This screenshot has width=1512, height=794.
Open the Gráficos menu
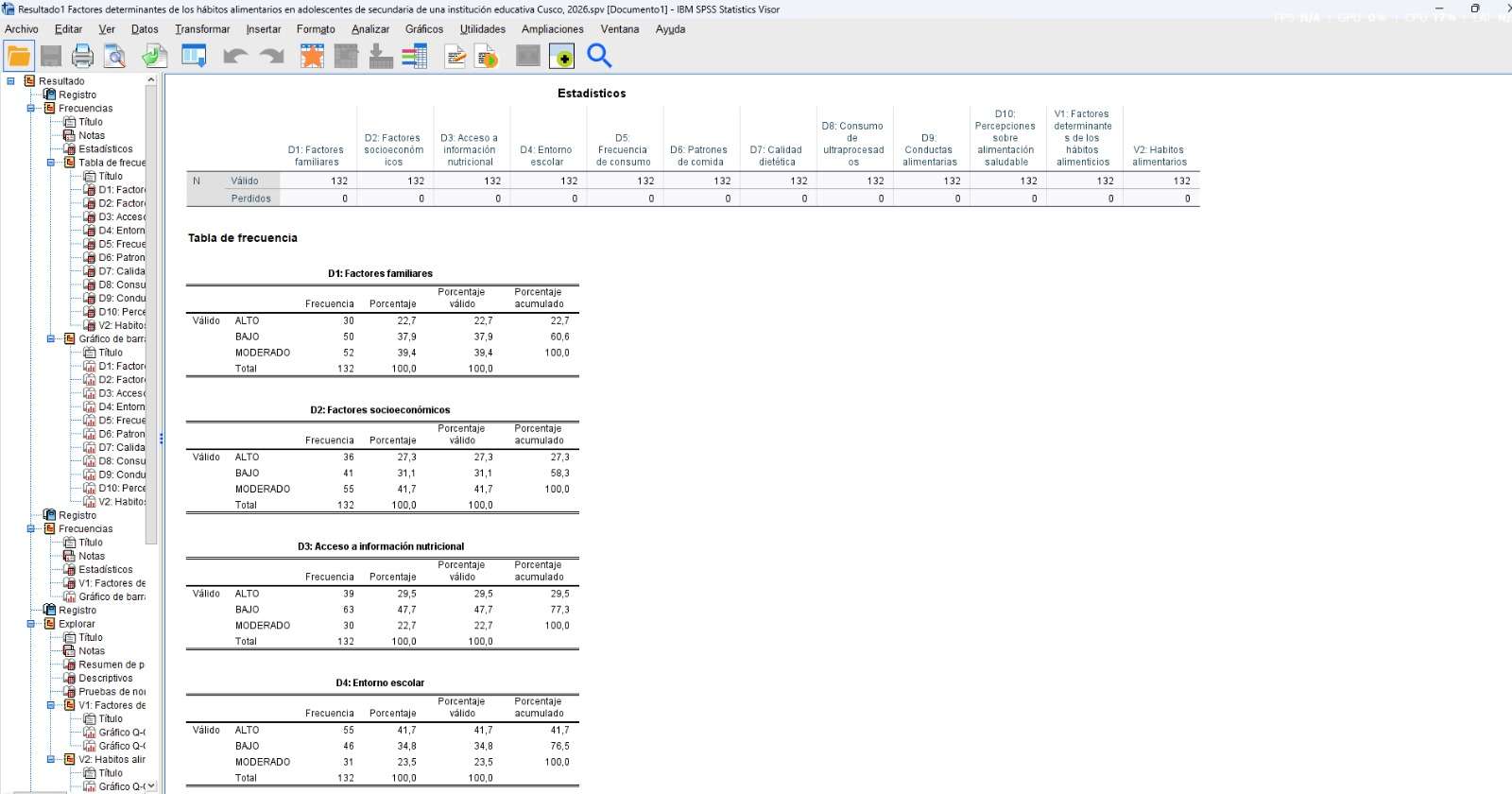tap(424, 29)
